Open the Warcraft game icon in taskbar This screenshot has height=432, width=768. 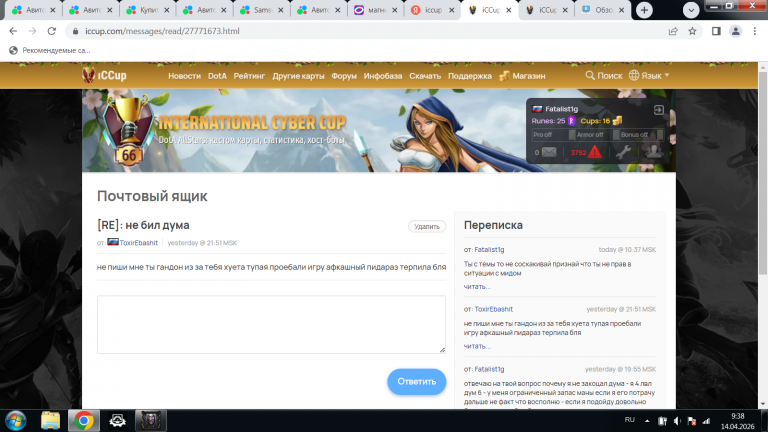click(x=150, y=420)
